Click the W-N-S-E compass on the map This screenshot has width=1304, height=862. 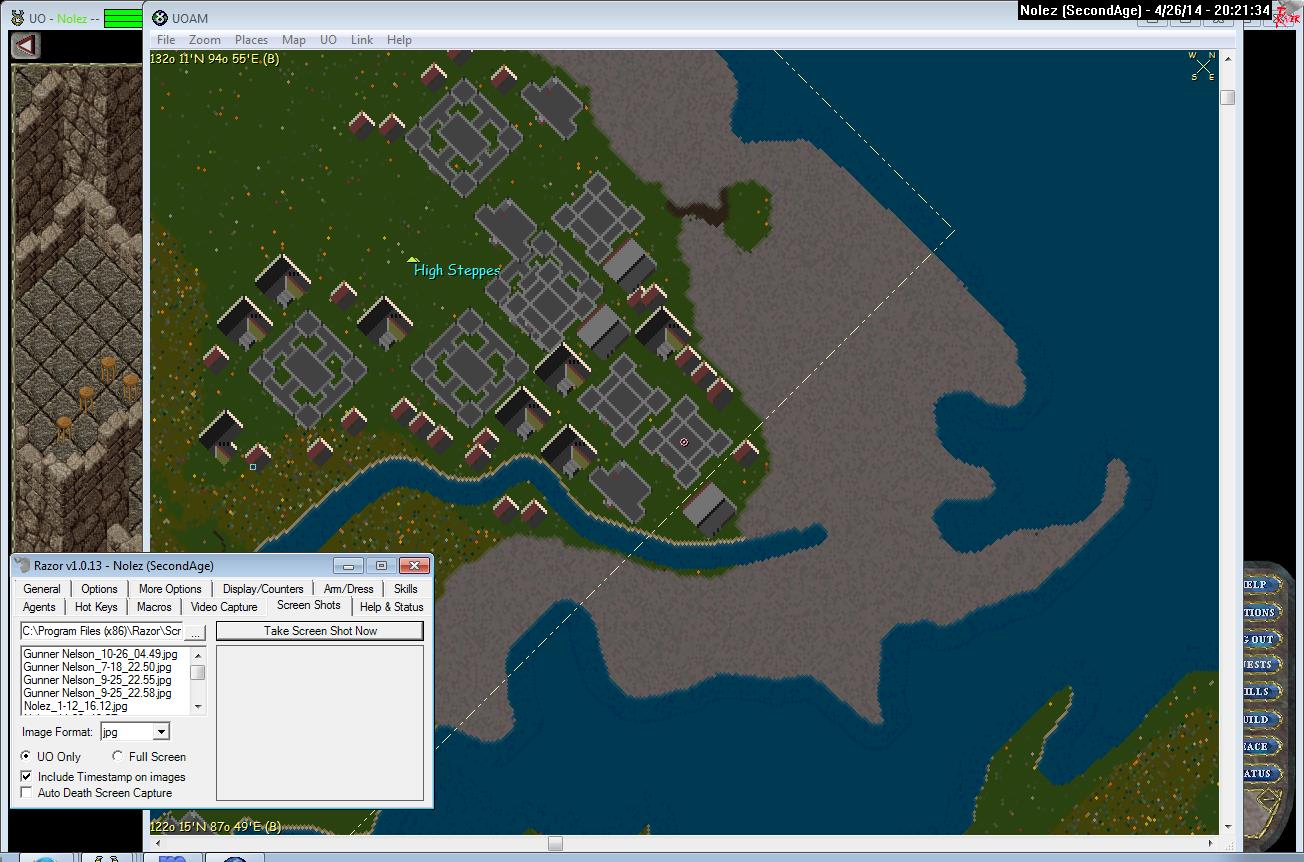(x=1202, y=66)
